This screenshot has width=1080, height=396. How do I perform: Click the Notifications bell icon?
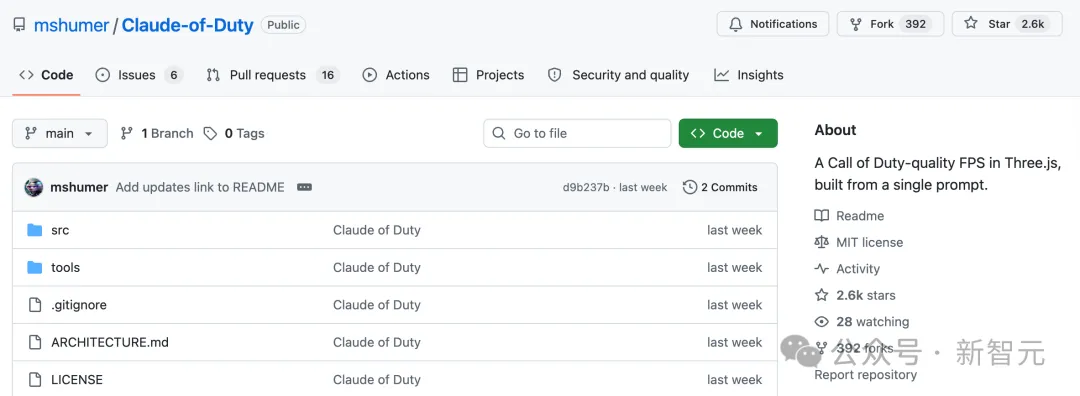pos(736,24)
